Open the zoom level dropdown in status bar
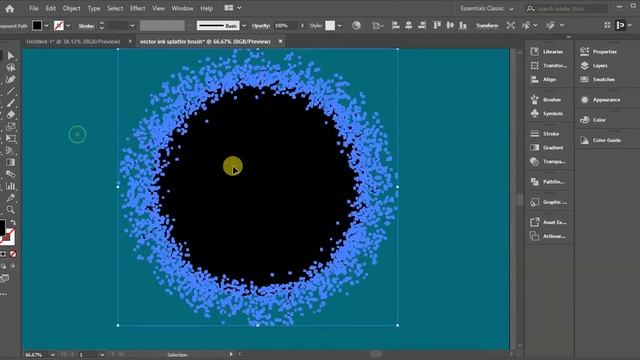 [x=53, y=355]
